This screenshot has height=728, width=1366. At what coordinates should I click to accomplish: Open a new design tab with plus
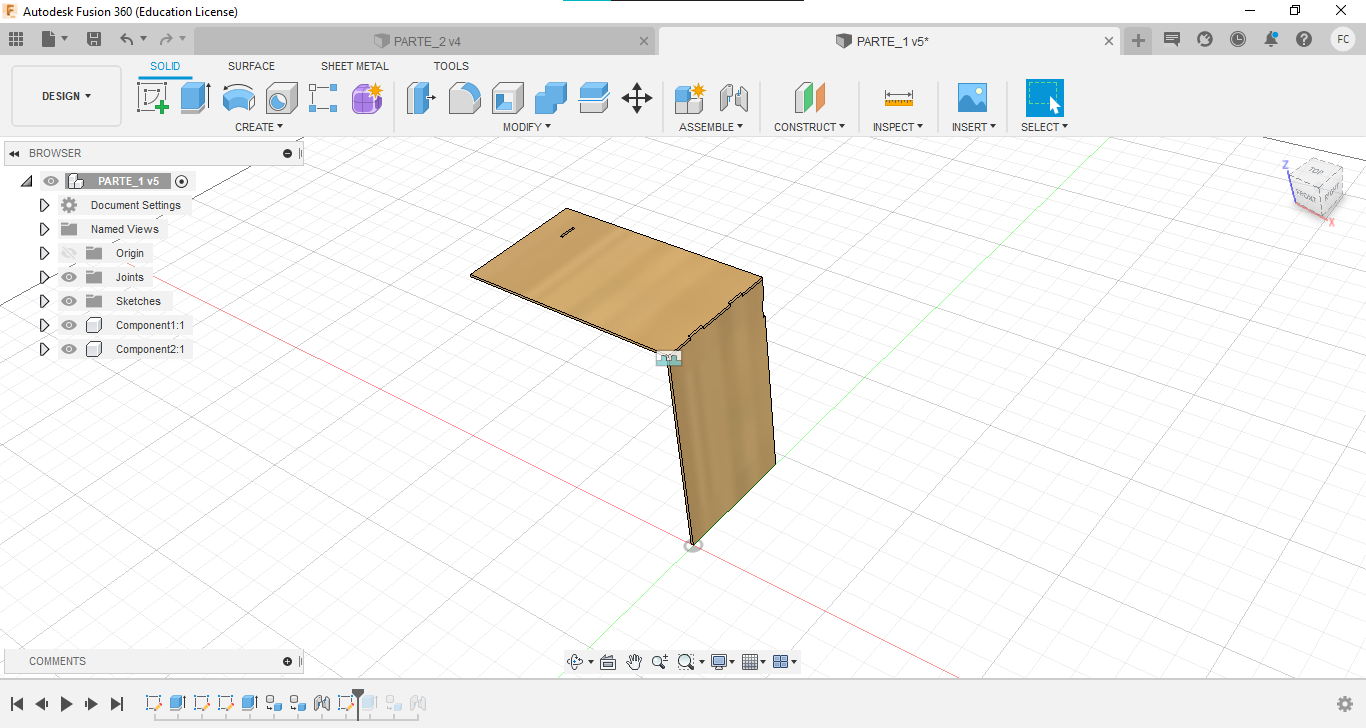tap(1138, 40)
